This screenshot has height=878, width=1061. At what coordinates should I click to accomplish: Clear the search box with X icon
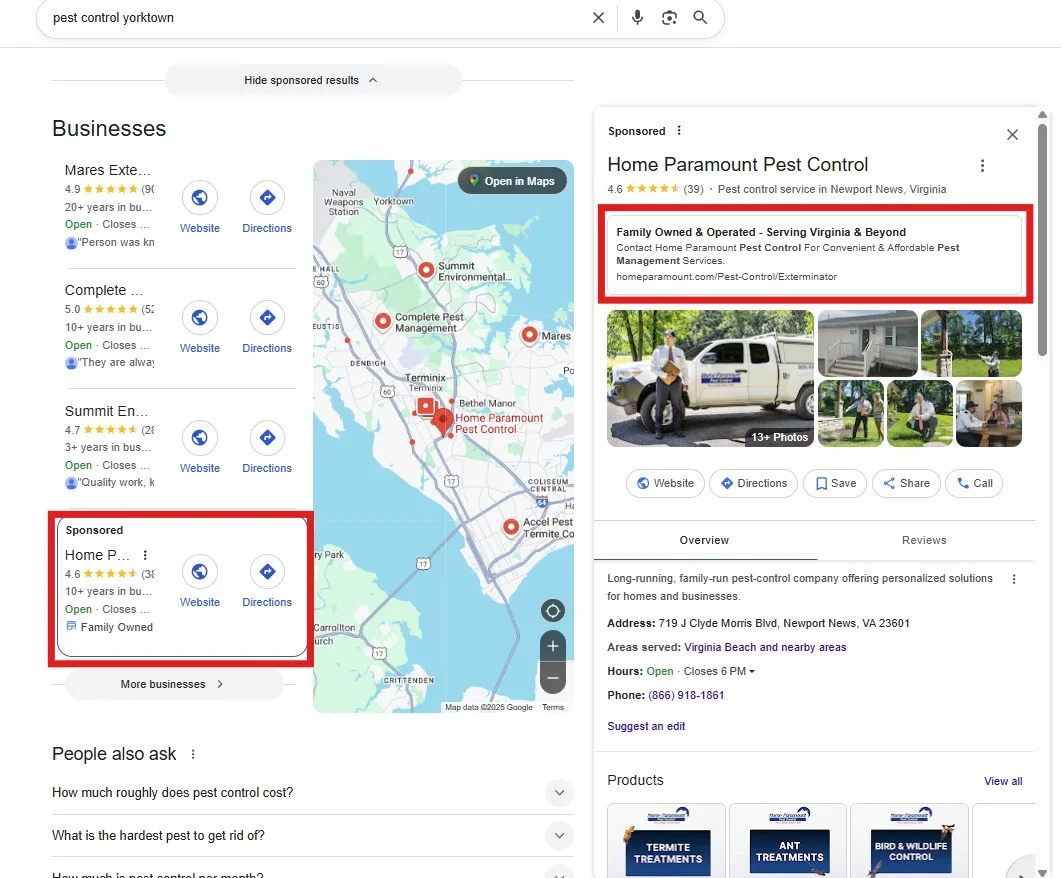tap(598, 18)
